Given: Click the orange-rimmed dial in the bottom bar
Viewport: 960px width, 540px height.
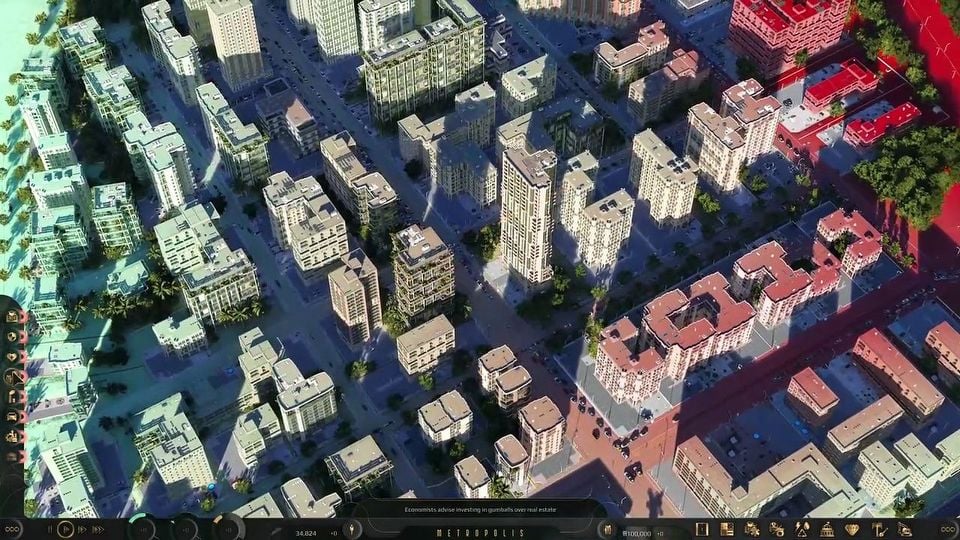Looking at the screenshot, I should 228,529.
